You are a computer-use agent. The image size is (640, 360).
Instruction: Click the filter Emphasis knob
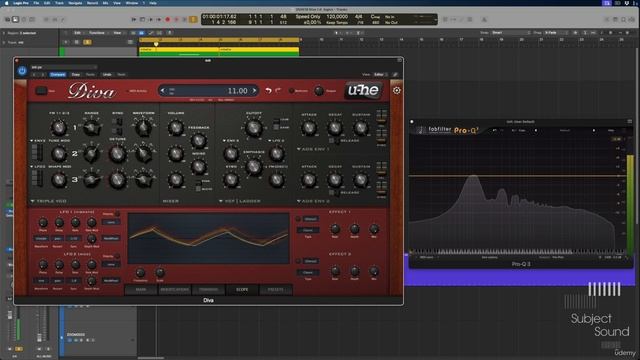(x=253, y=166)
